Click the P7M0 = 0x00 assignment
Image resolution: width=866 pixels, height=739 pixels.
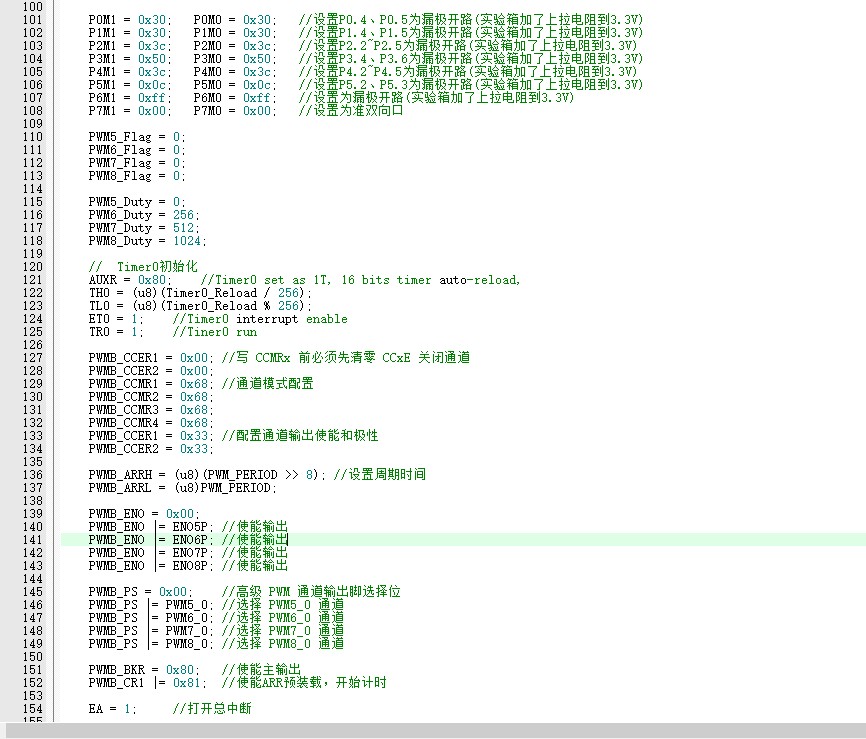[x=235, y=111]
